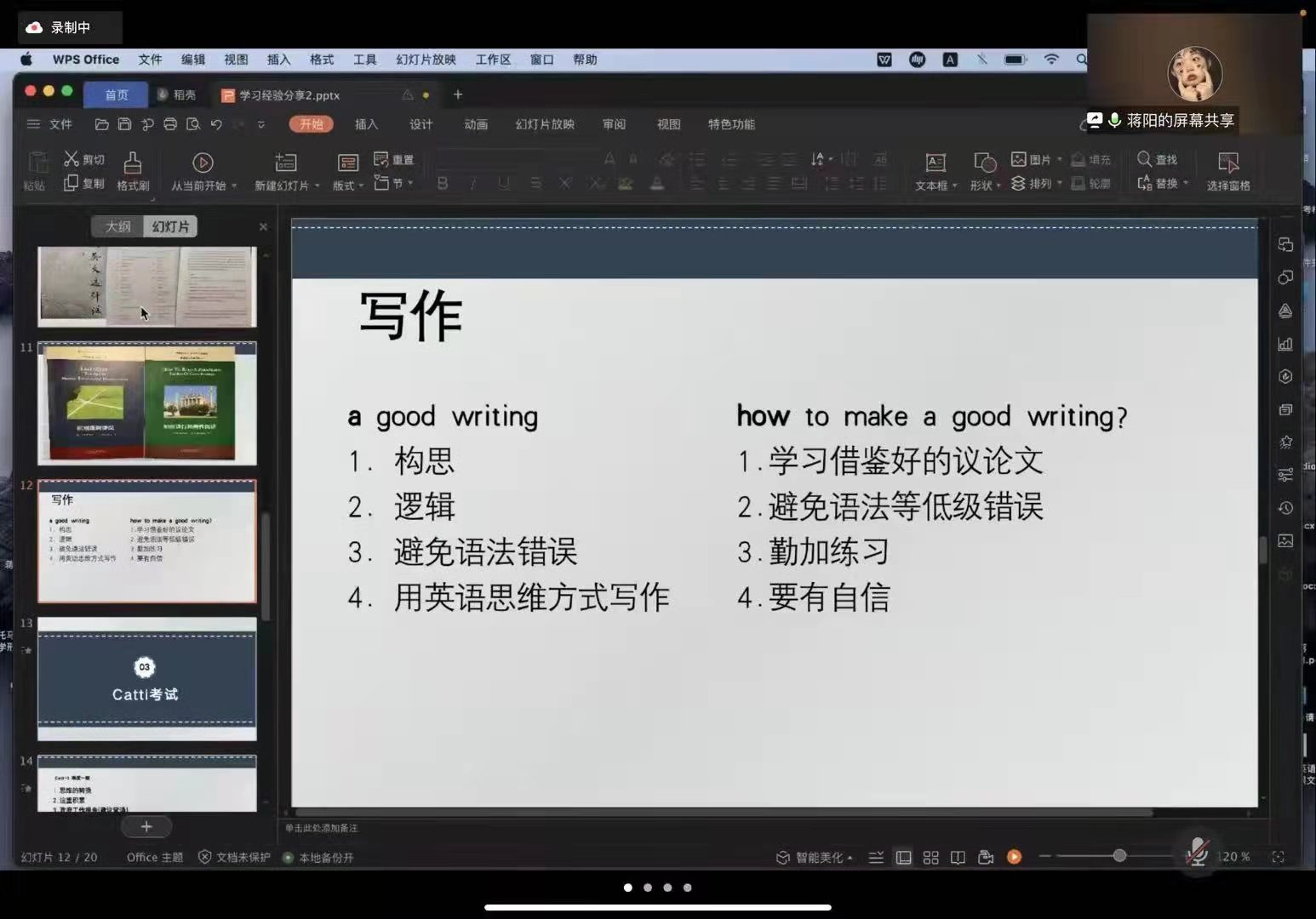Switch to slide sorter grid view icon
Image resolution: width=1316 pixels, height=919 pixels.
[x=930, y=857]
